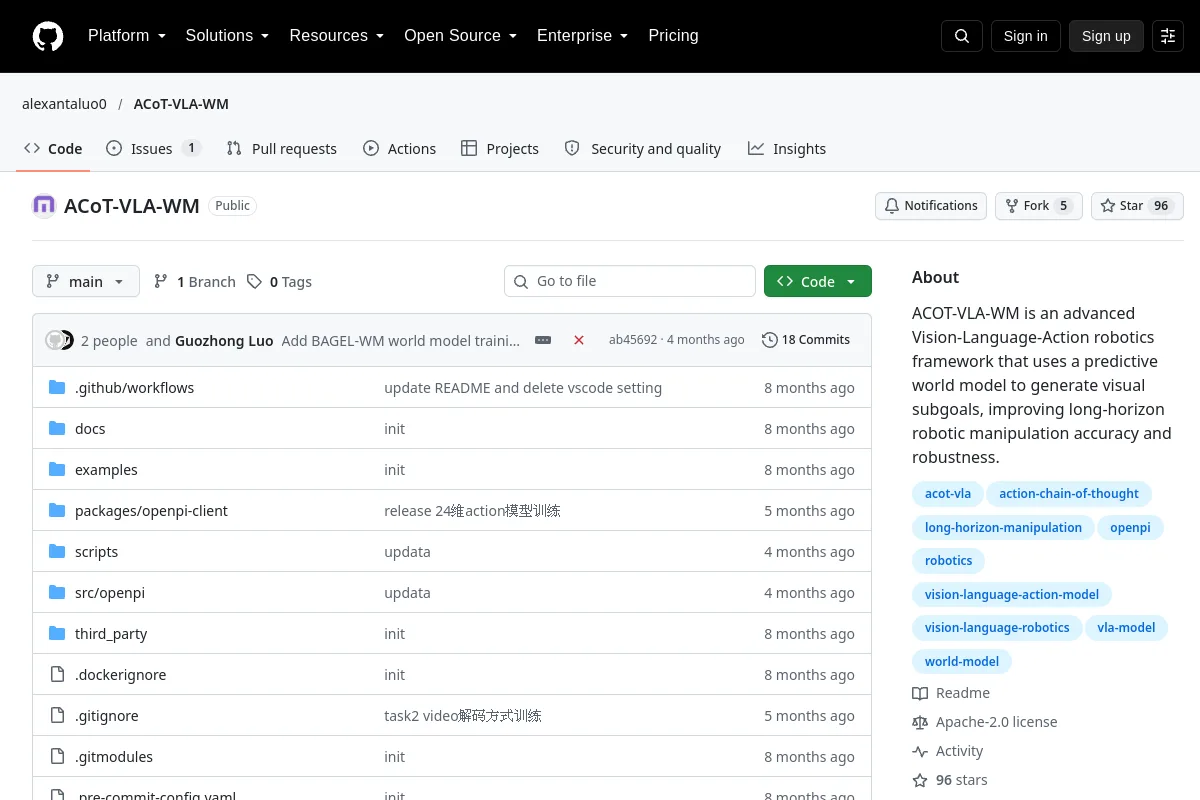This screenshot has width=1200, height=800.
Task: Open the ACoT-VLA-WM breadcrumb link
Action: [181, 104]
